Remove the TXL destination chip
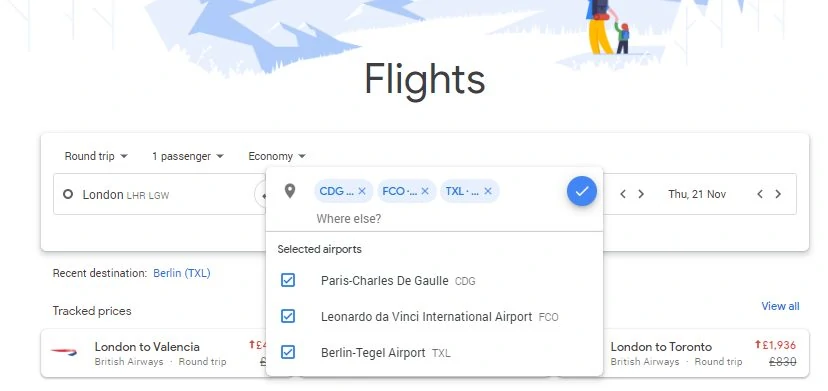 tap(488, 191)
